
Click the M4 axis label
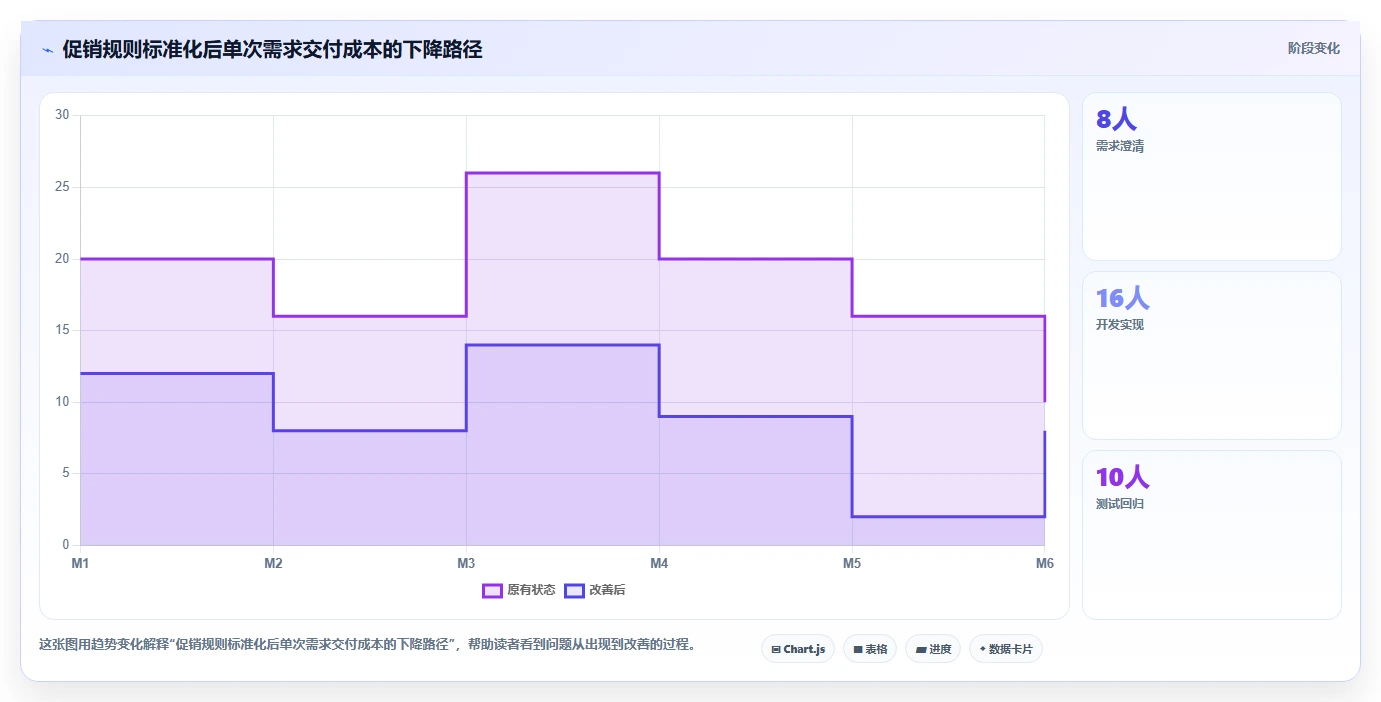(x=659, y=563)
